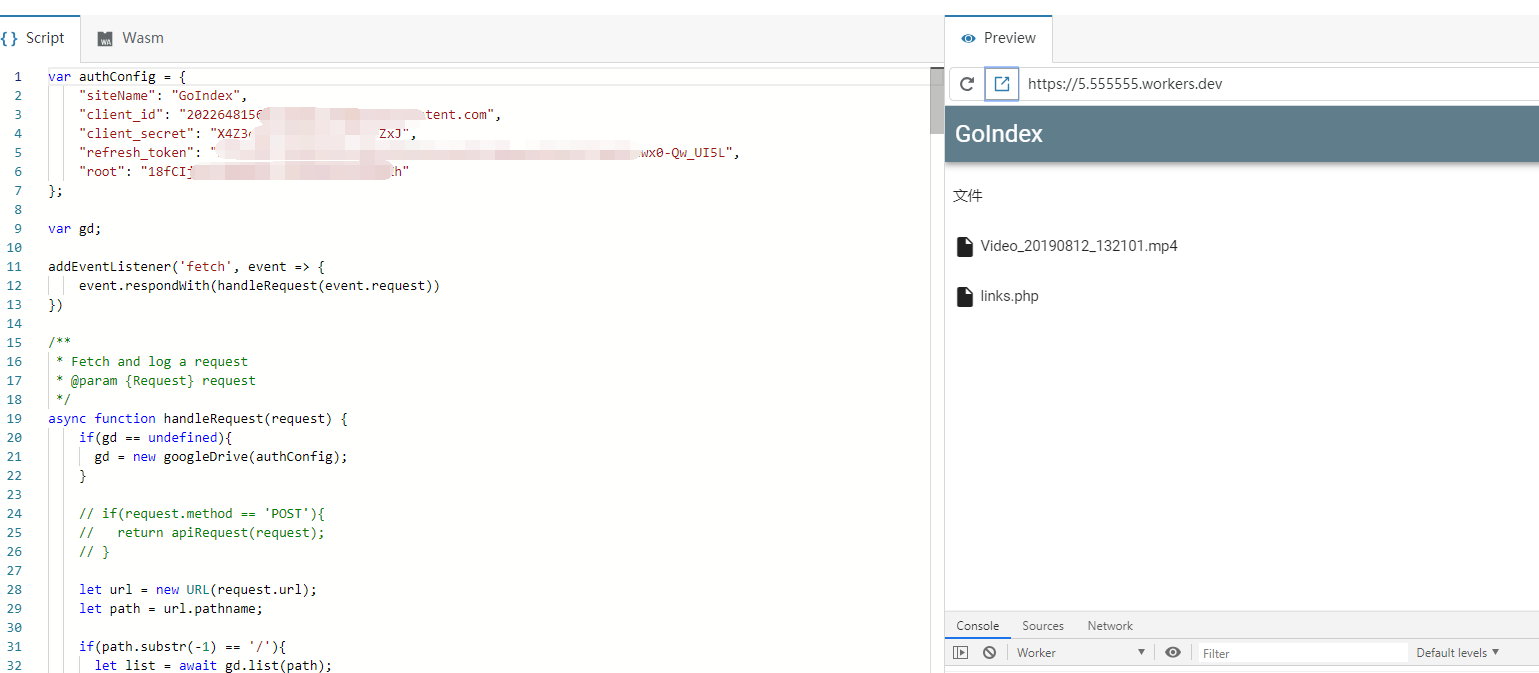Switch to the Sources tab
The height and width of the screenshot is (673, 1539).
tap(1042, 626)
